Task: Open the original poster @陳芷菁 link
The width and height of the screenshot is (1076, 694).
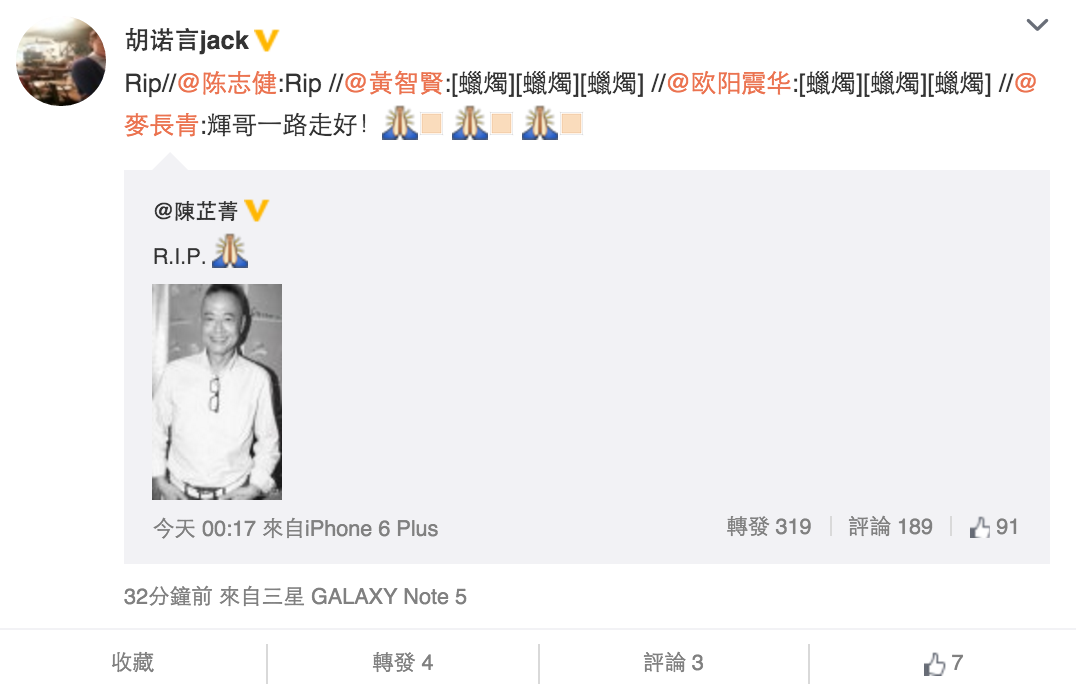Action: pyautogui.click(x=196, y=211)
